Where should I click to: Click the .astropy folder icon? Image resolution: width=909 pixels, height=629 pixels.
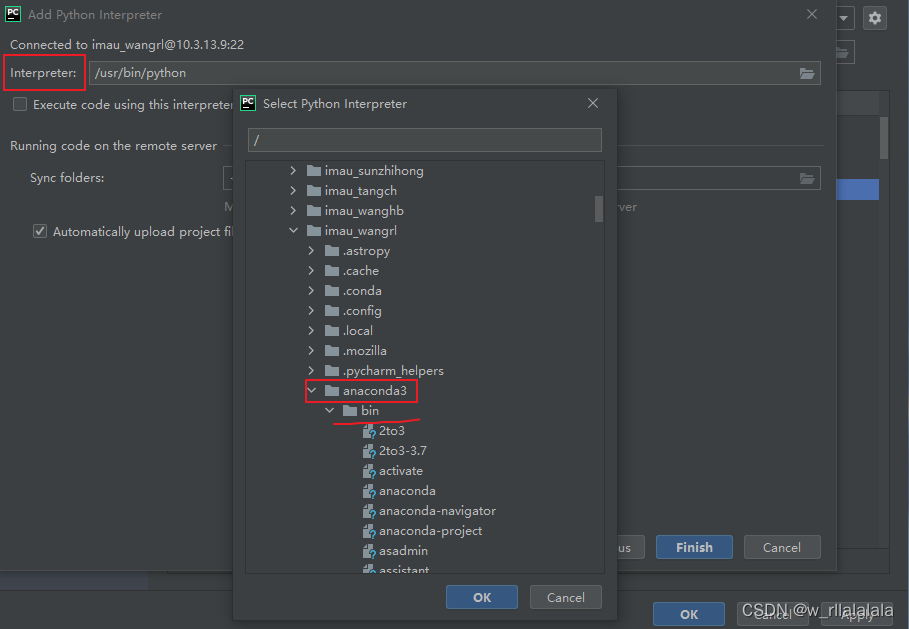332,250
